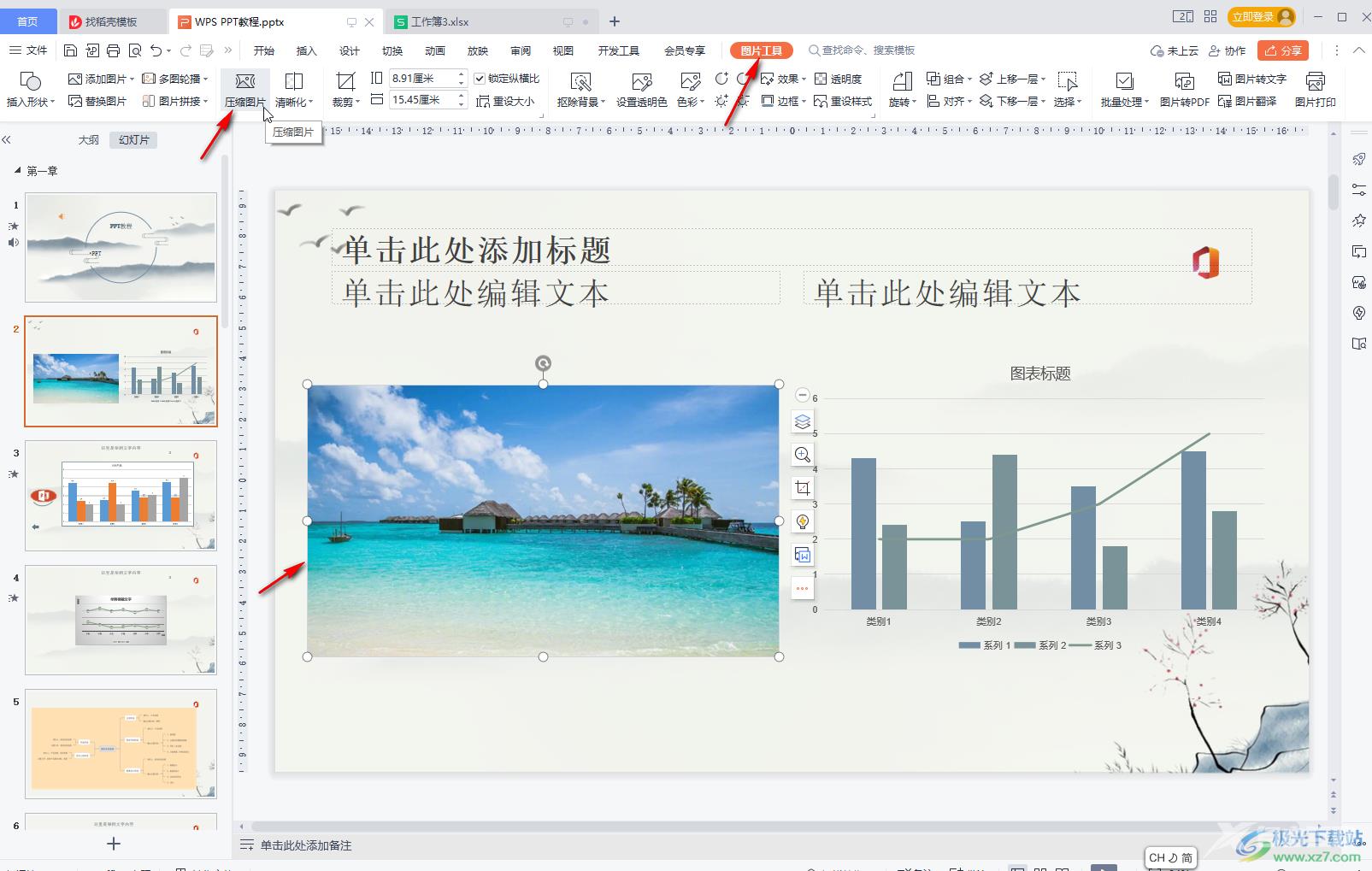The width and height of the screenshot is (1372, 871).
Task: Select the Crop (裁剪) tool
Action: click(345, 90)
